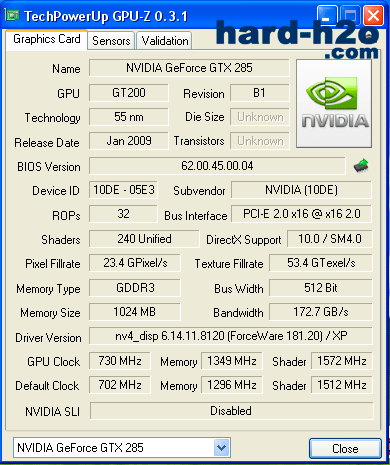
Task: Click the Close button
Action: click(x=345, y=448)
